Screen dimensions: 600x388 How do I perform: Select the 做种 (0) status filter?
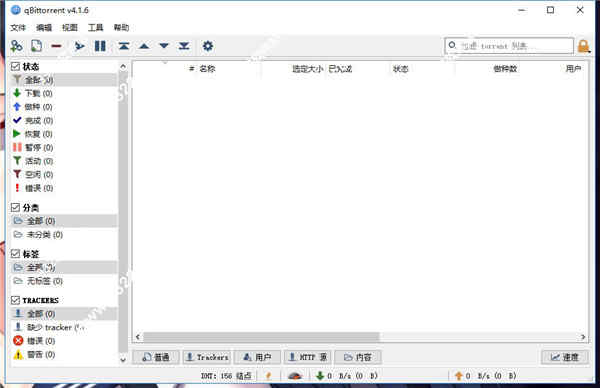[64, 107]
